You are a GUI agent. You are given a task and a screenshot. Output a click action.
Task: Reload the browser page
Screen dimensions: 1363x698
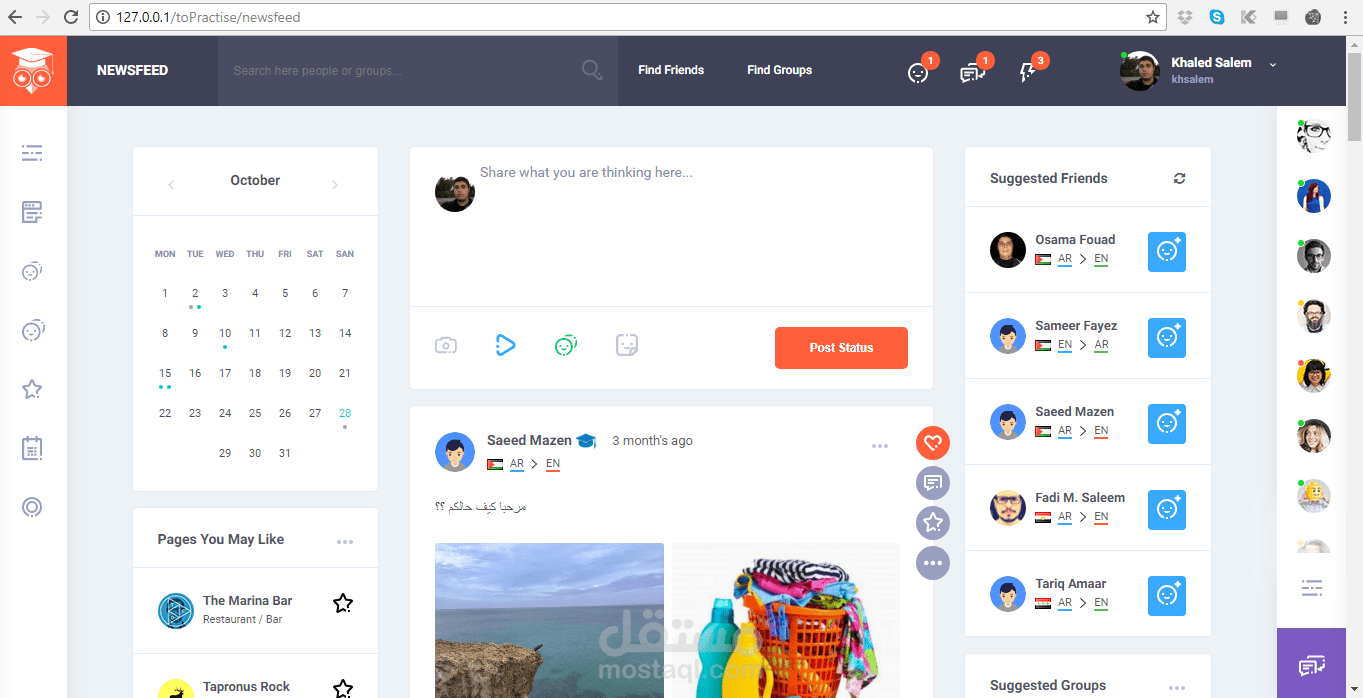click(70, 17)
